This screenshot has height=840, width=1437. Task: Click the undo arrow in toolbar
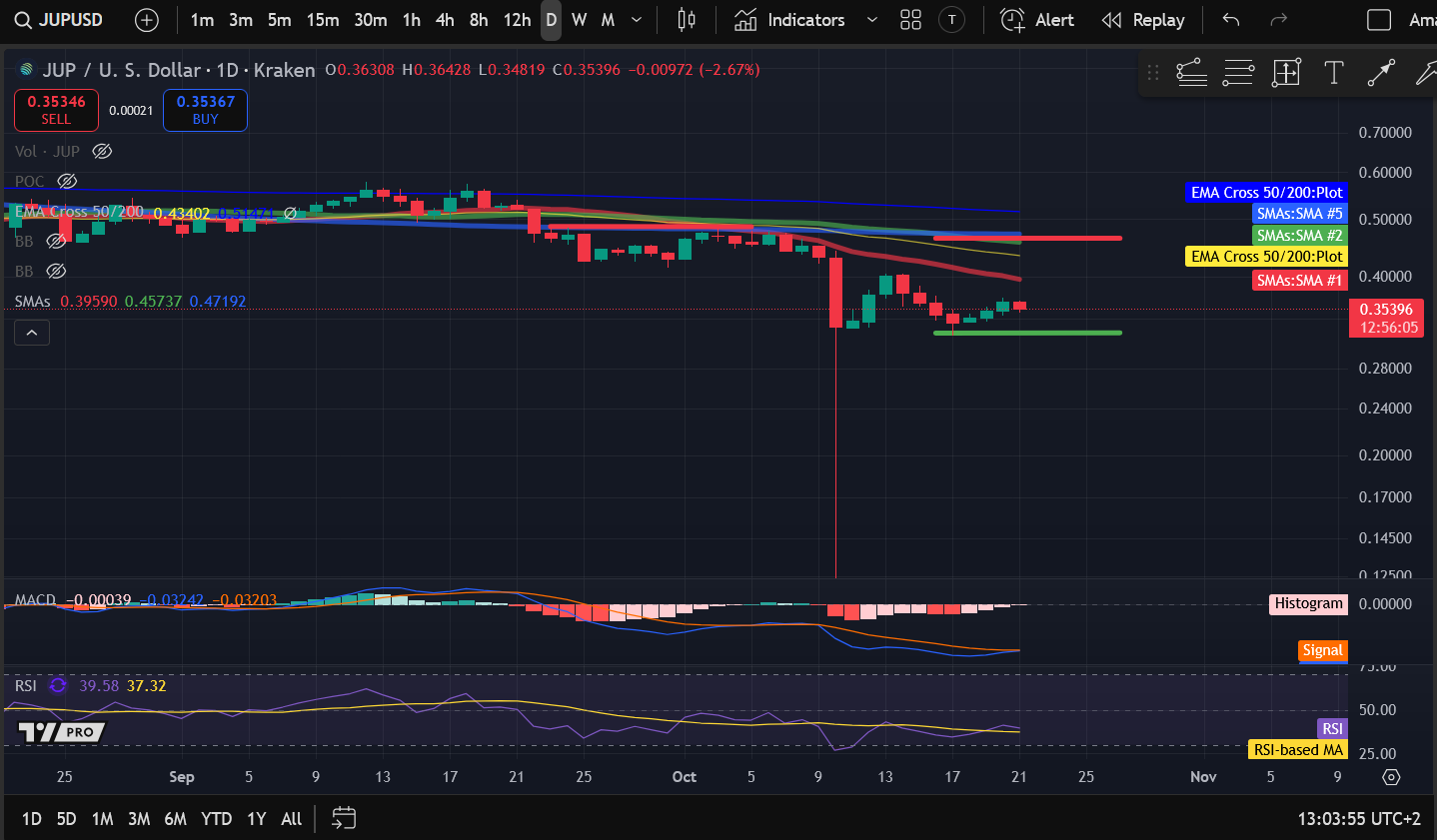(x=1231, y=20)
